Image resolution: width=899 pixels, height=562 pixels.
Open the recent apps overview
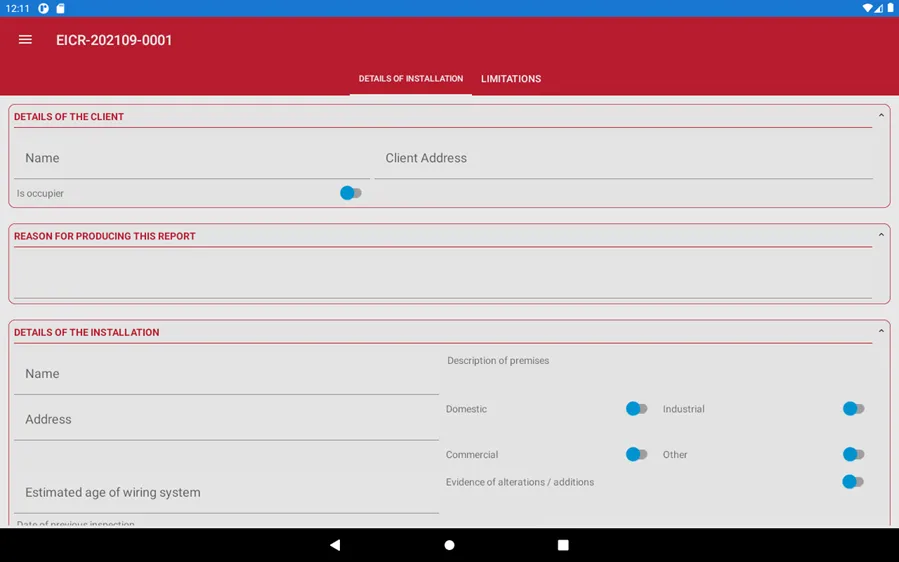pos(563,545)
